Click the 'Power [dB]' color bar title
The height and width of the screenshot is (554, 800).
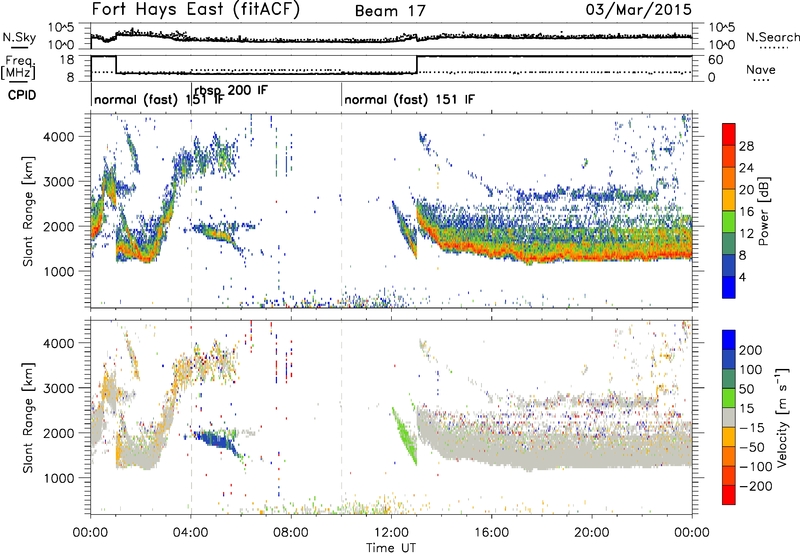click(763, 211)
